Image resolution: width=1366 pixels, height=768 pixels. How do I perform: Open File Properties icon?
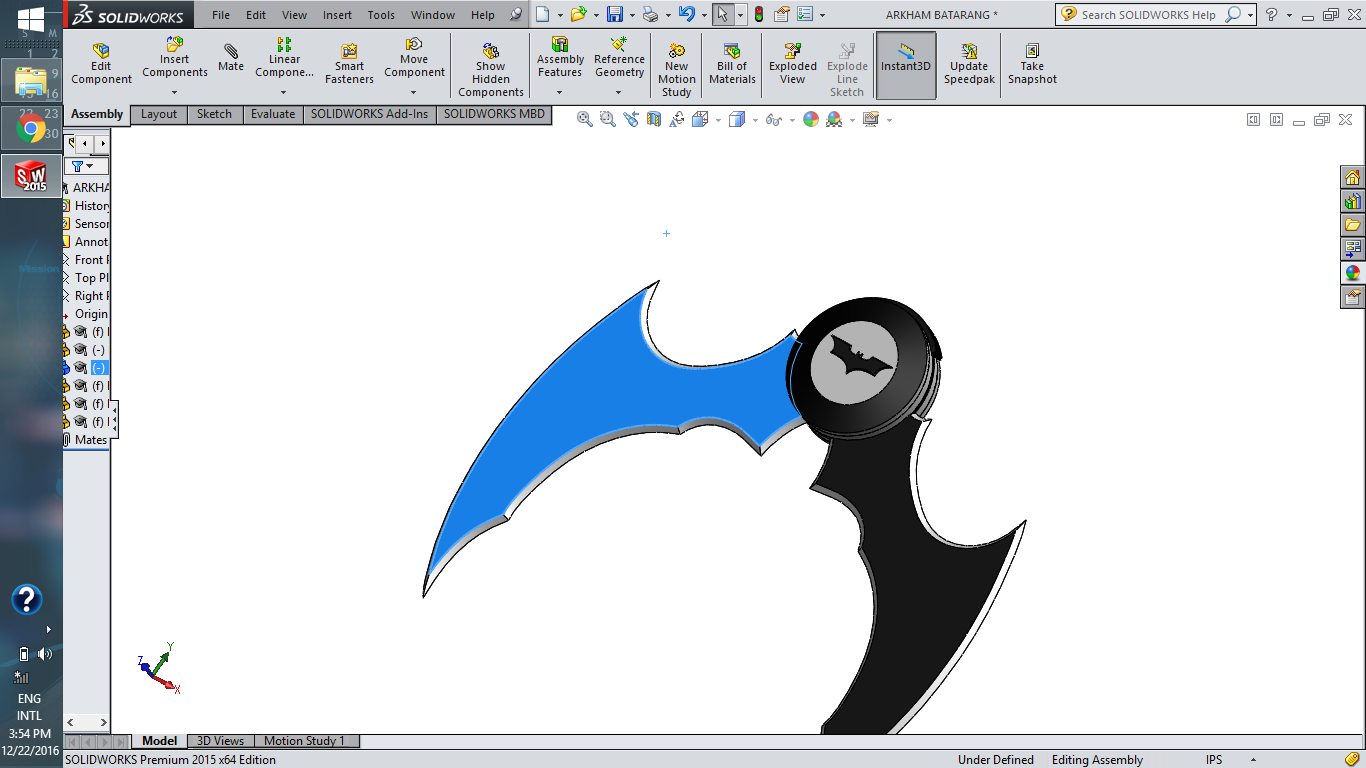coord(782,14)
